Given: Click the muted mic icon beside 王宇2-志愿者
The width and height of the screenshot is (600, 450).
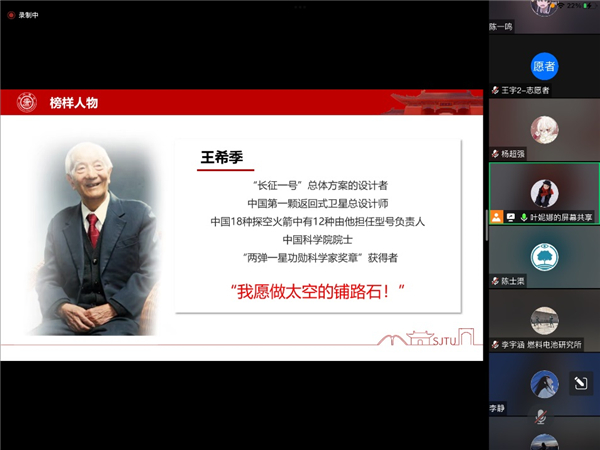Looking at the screenshot, I should pyautogui.click(x=495, y=90).
